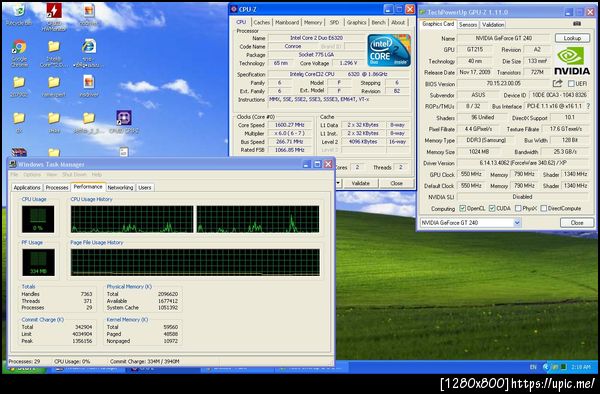Open the File menu in Task Manager
The image size is (600, 394).
(14, 174)
